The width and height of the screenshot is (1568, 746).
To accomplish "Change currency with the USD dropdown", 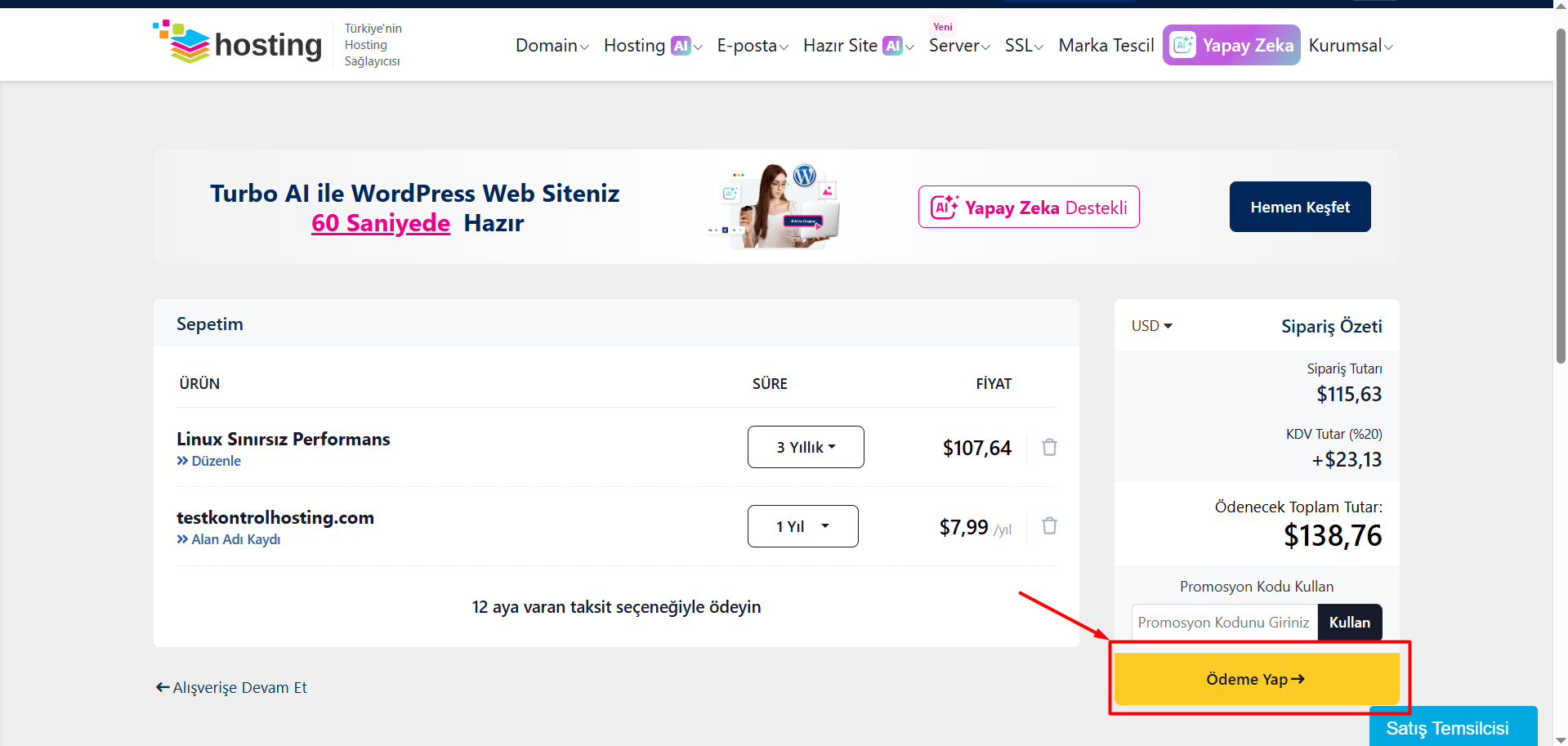I will coord(1151,326).
